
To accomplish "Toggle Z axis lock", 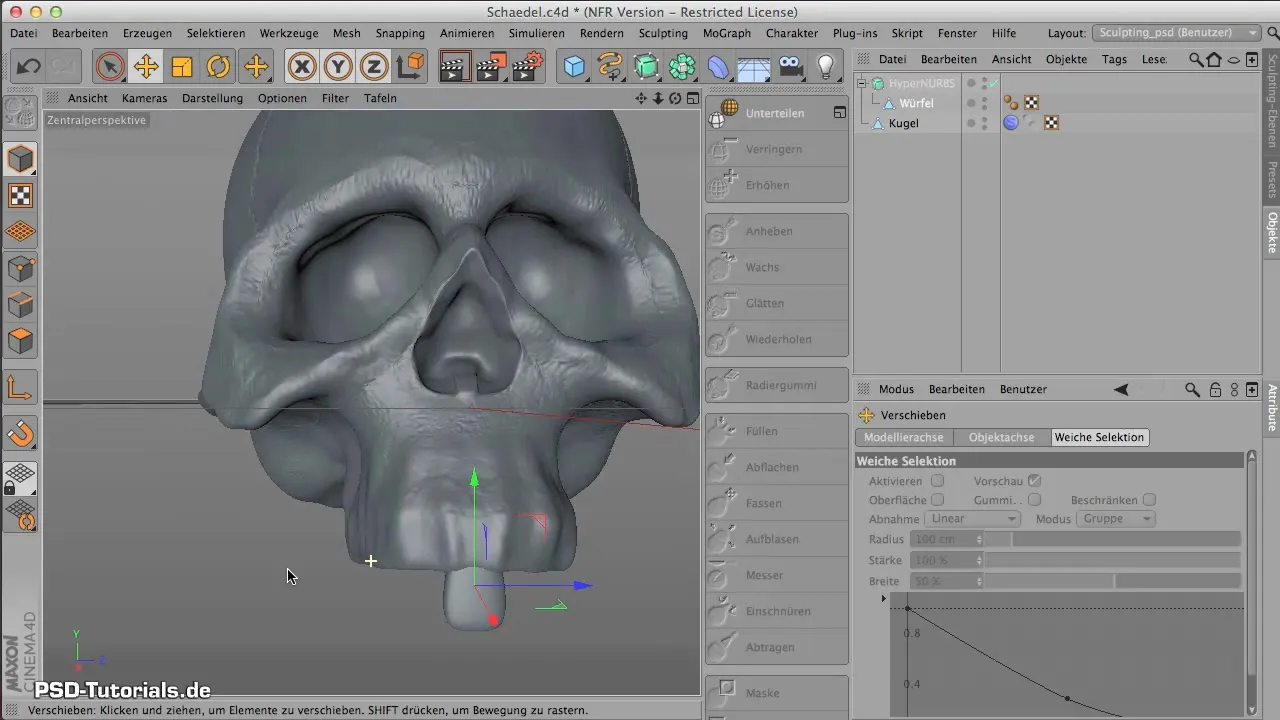I will 374,67.
